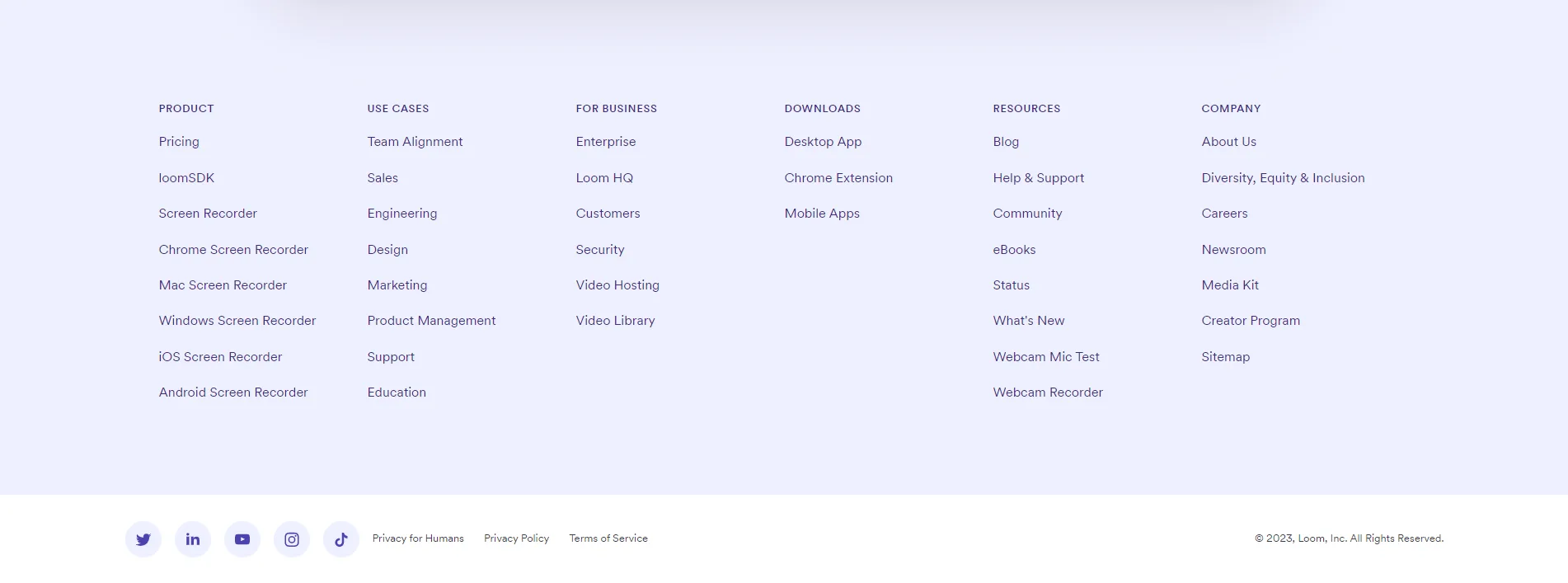Open Diversity, Equity & Inclusion link
The image size is (1568, 583).
1283,178
